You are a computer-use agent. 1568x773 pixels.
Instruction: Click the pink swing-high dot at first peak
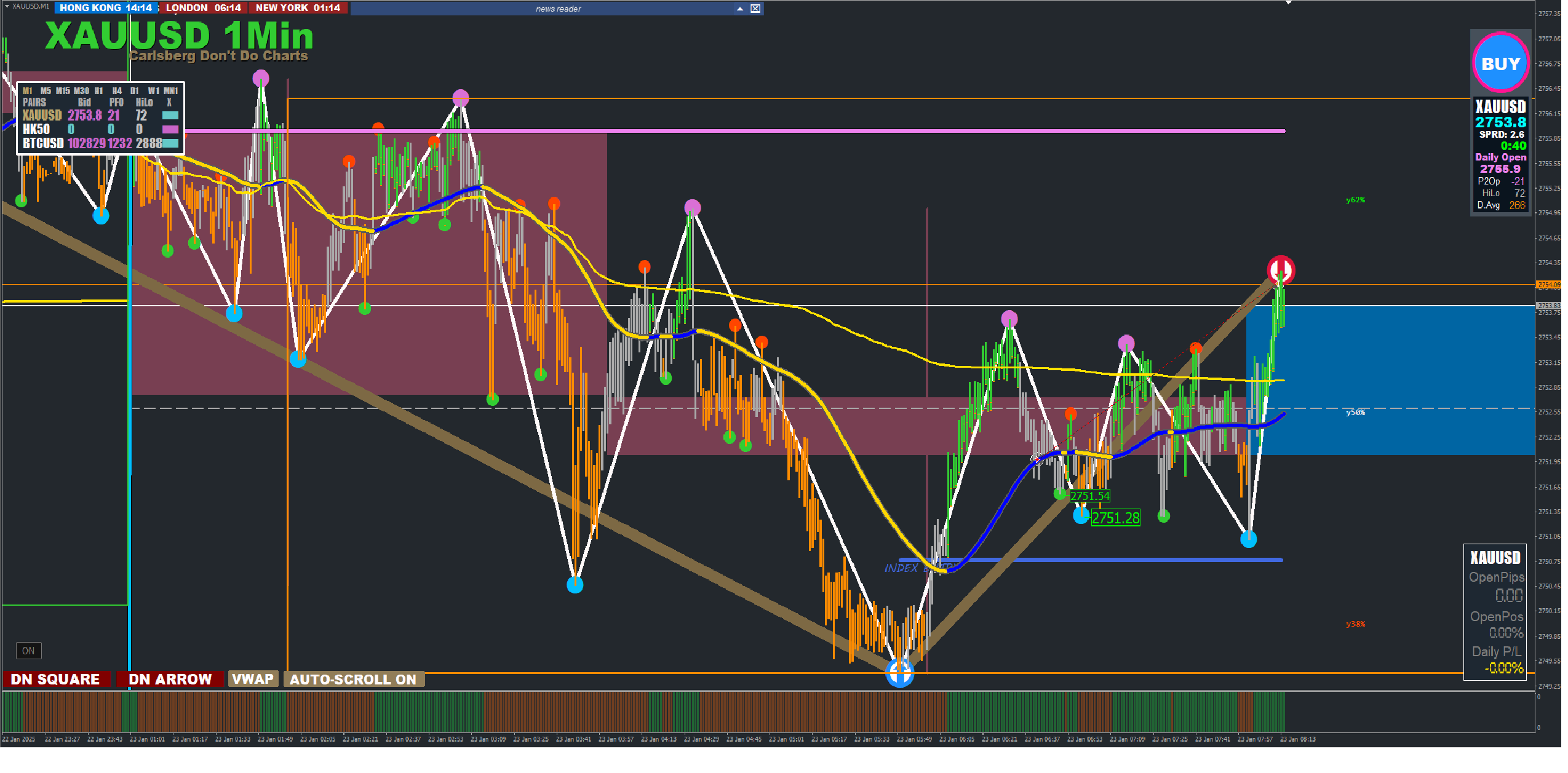pyautogui.click(x=261, y=78)
